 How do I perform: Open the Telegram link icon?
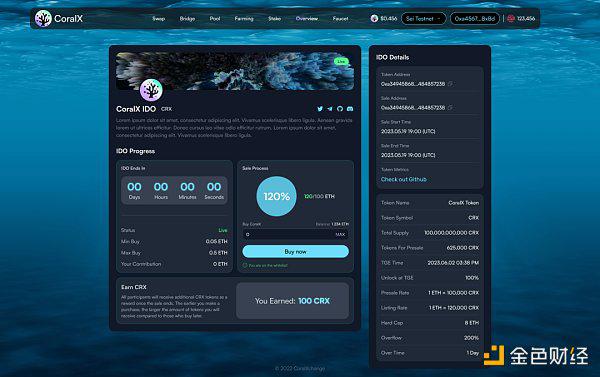[330, 109]
